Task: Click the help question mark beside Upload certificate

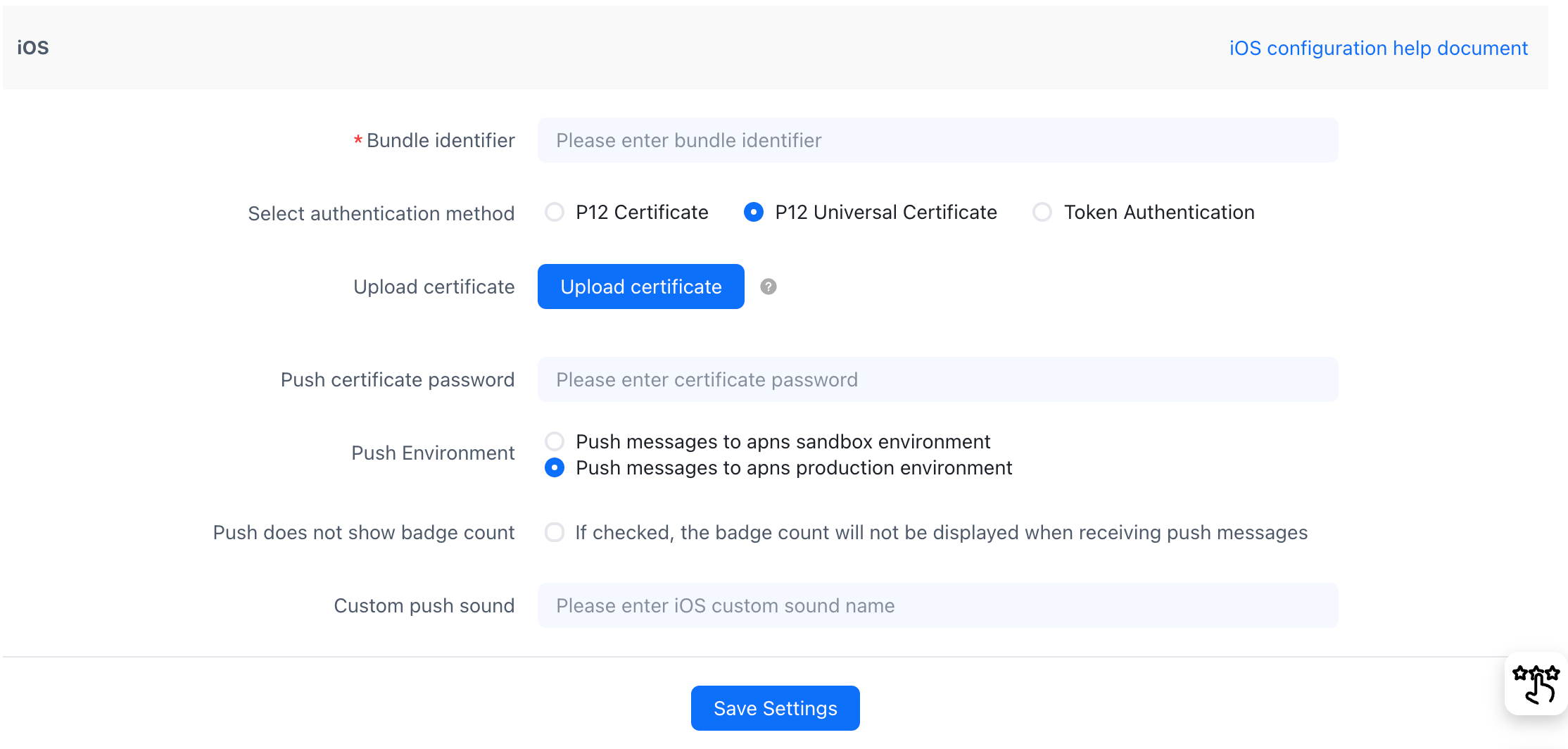Action: click(768, 287)
